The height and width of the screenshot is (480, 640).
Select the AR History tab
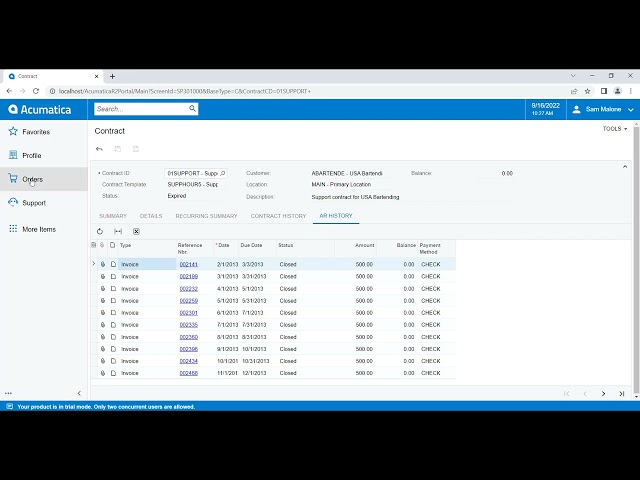(336, 216)
